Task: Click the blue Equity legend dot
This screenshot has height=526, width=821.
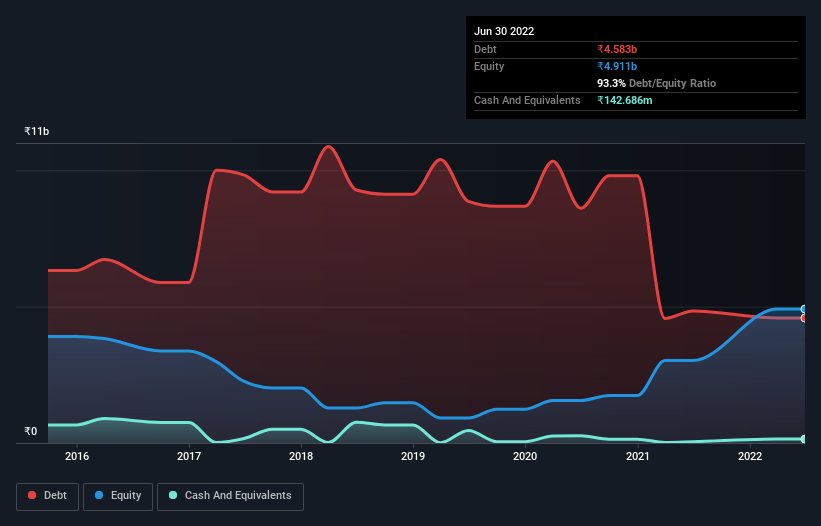Action: [99, 495]
